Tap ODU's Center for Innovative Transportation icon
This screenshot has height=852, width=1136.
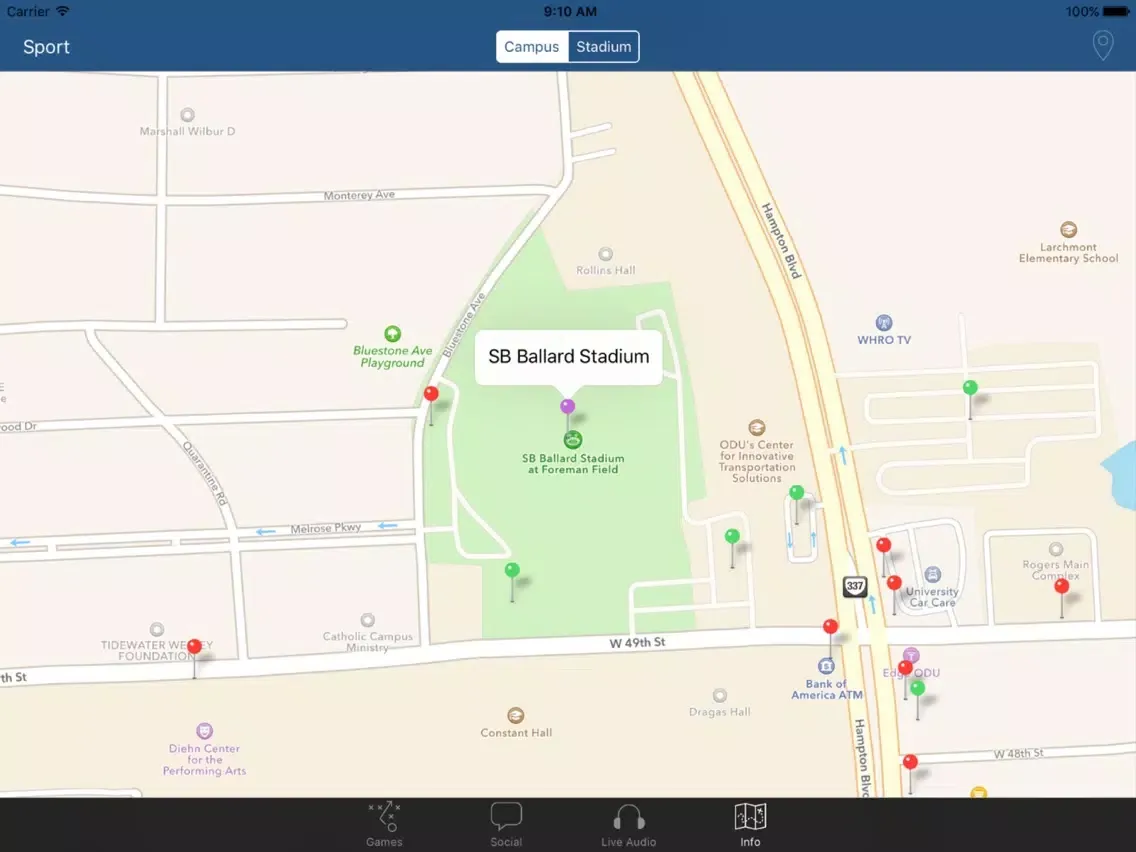pyautogui.click(x=757, y=427)
